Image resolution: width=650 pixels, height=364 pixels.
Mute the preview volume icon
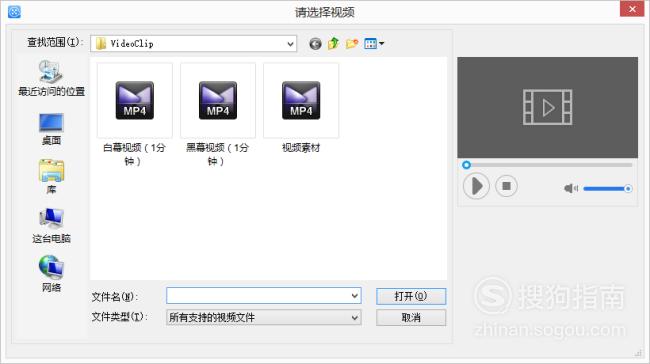pyautogui.click(x=570, y=189)
